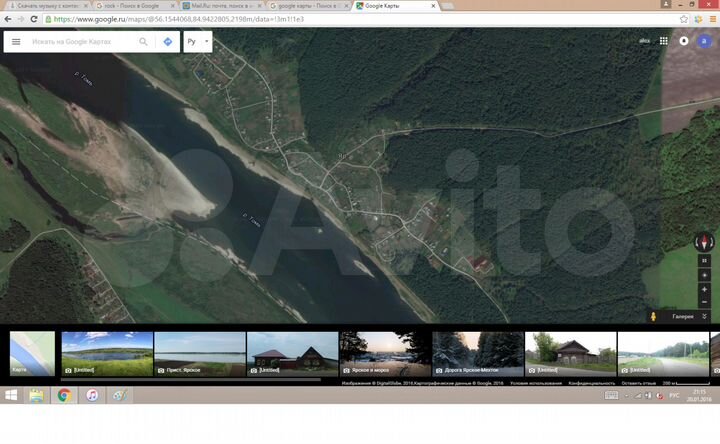Collapse the Галерея photo strip

tap(704, 316)
